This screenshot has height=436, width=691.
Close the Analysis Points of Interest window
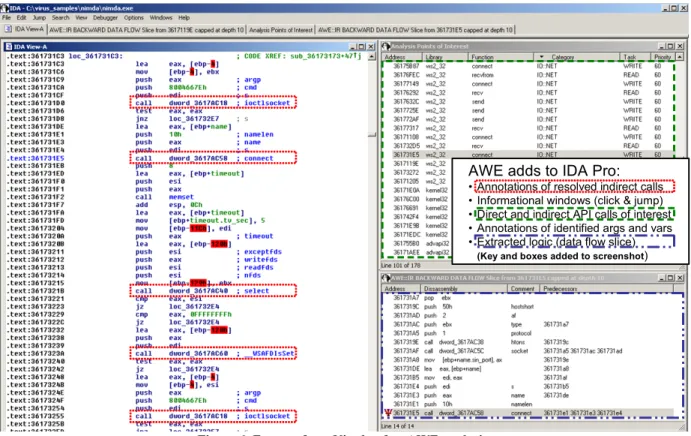(x=680, y=46)
